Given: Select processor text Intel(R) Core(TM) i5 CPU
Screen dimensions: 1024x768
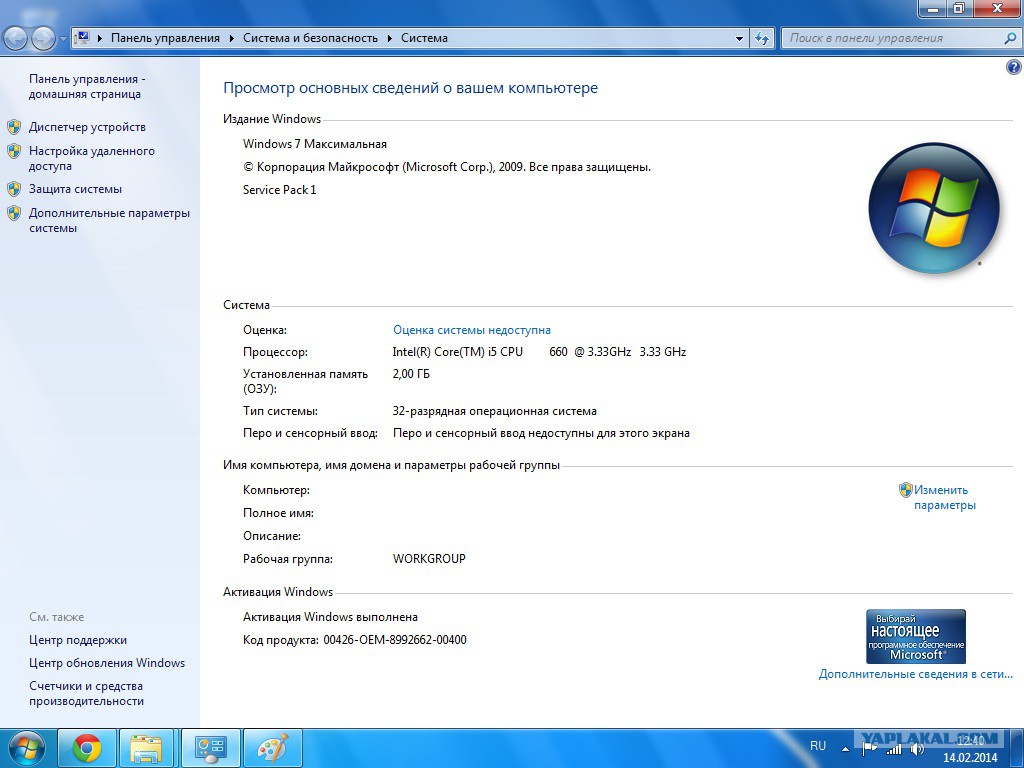Looking at the screenshot, I should pyautogui.click(x=458, y=351).
